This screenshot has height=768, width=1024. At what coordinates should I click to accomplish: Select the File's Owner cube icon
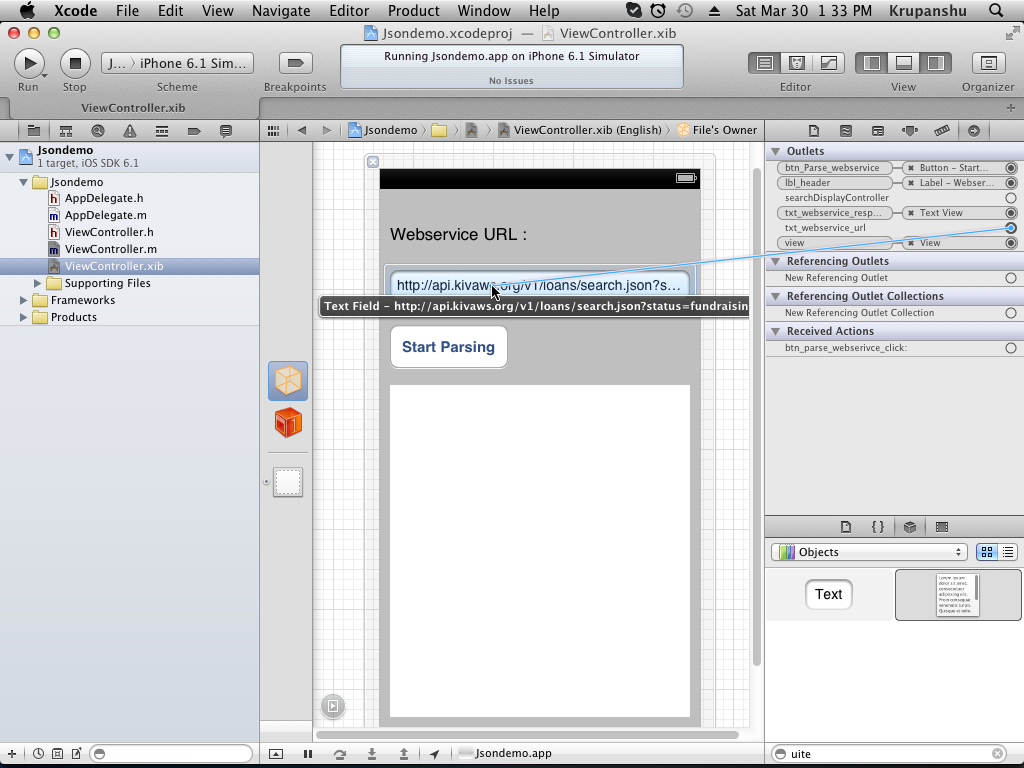tap(288, 381)
